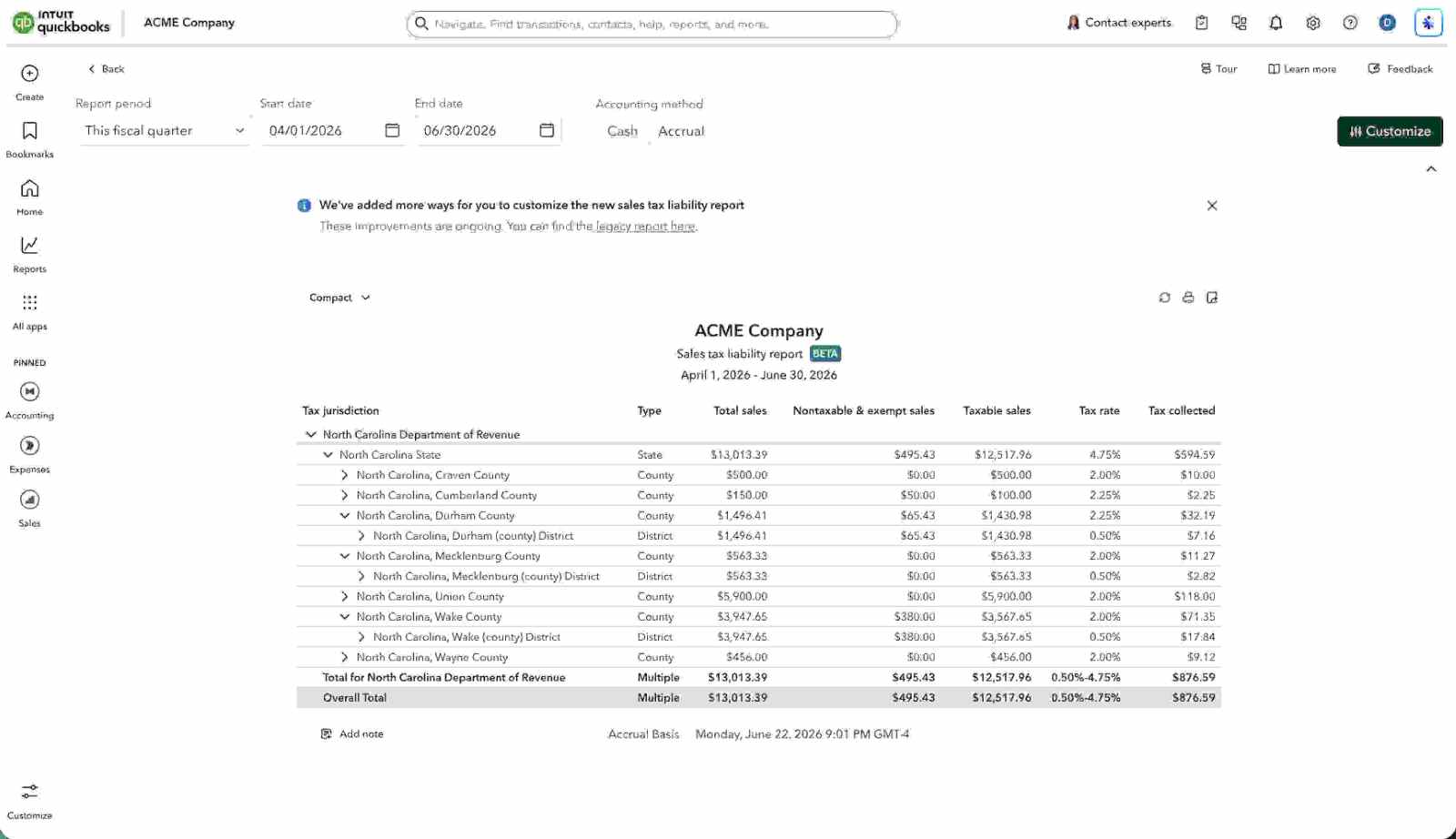This screenshot has width=1456, height=839.
Task: Click the QuickBooks logo
Action: (x=61, y=22)
